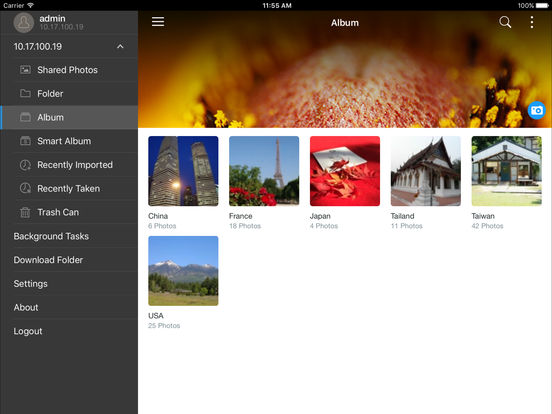Open the Settings entry
This screenshot has width=552, height=414.
(x=69, y=284)
